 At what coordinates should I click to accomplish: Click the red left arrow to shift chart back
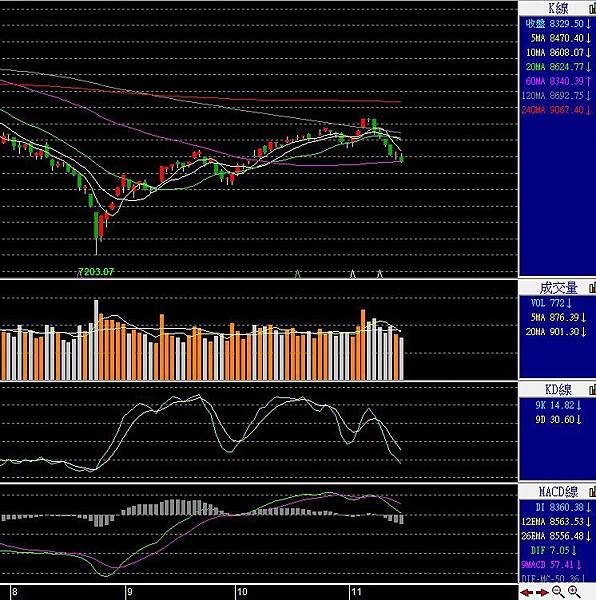pyautogui.click(x=526, y=592)
